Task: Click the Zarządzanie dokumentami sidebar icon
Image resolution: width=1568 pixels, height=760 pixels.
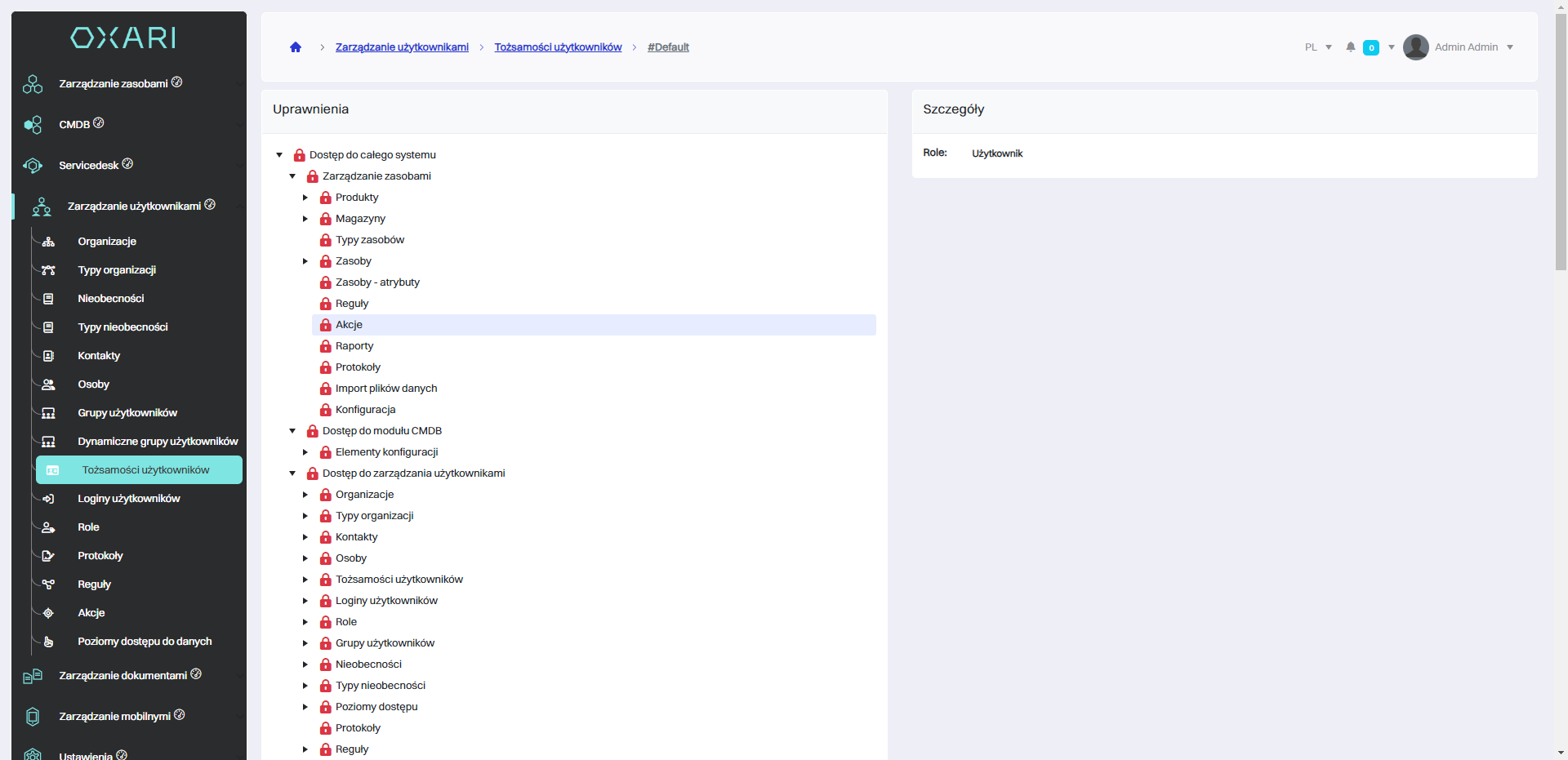Action: click(x=33, y=676)
